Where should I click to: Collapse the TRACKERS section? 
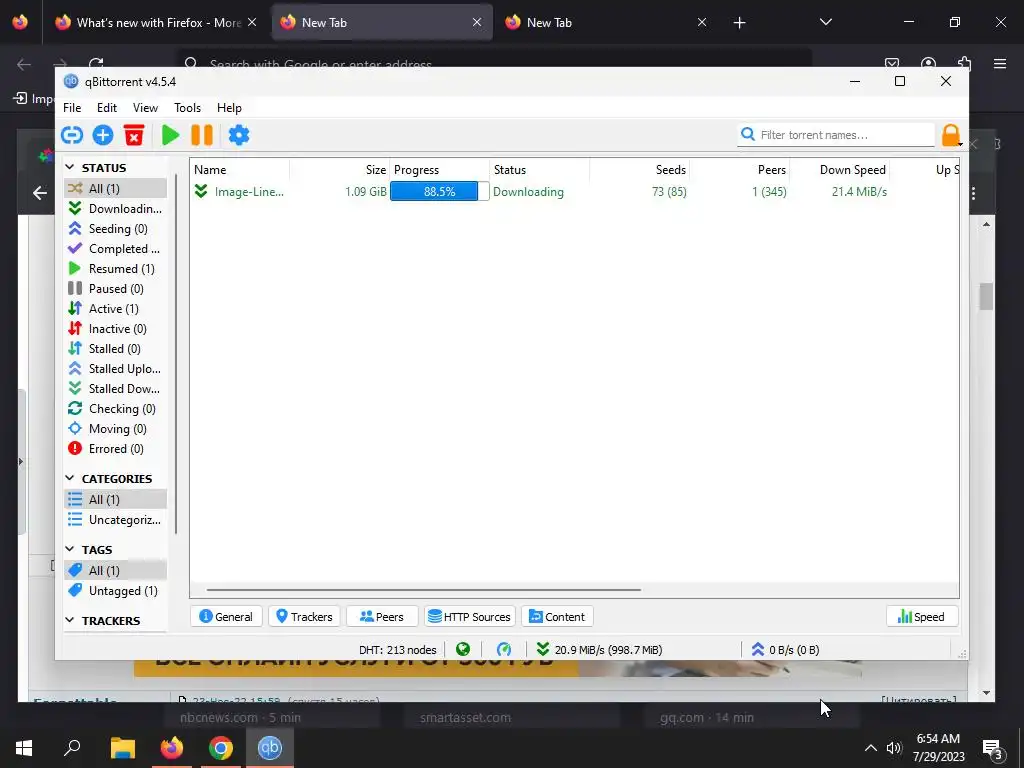[70, 620]
